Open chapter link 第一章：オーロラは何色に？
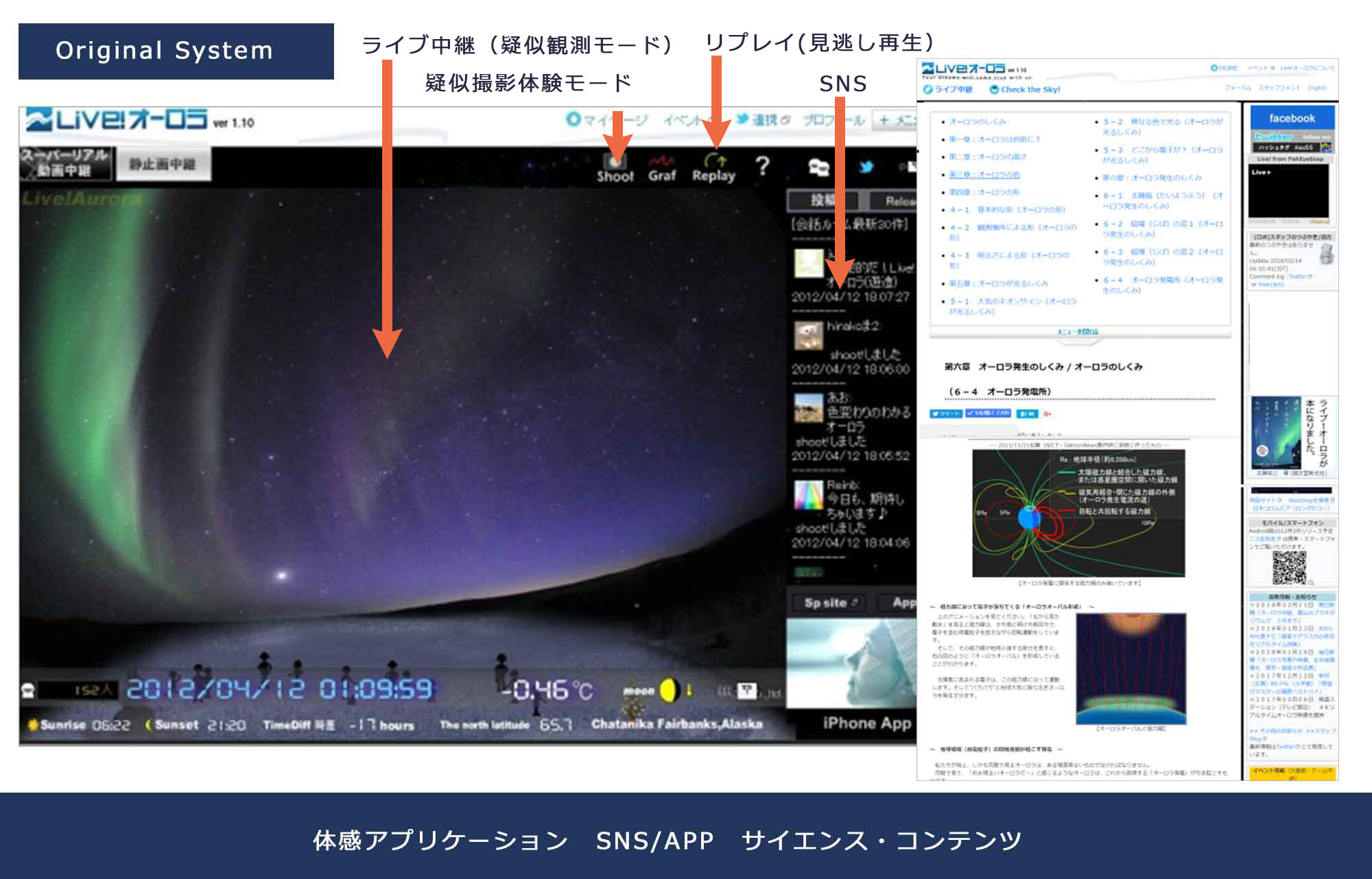Viewport: 1372px width, 879px height. point(995,139)
